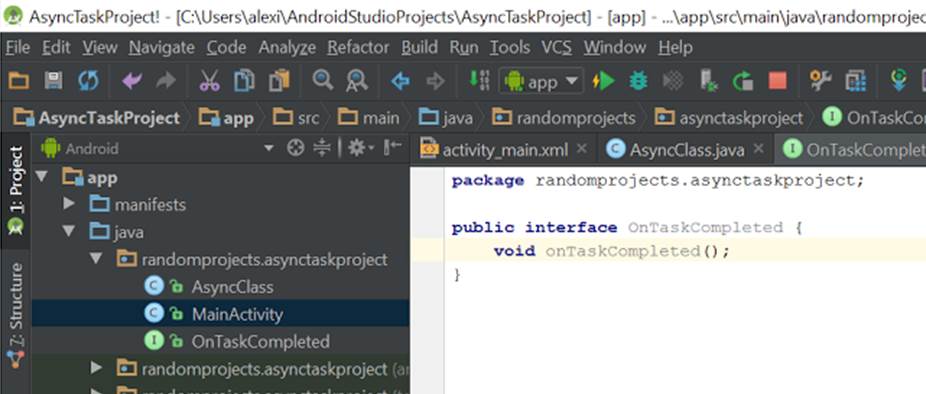The height and width of the screenshot is (394, 926).
Task: Select MainActivity in the project tree
Action: tap(237, 314)
